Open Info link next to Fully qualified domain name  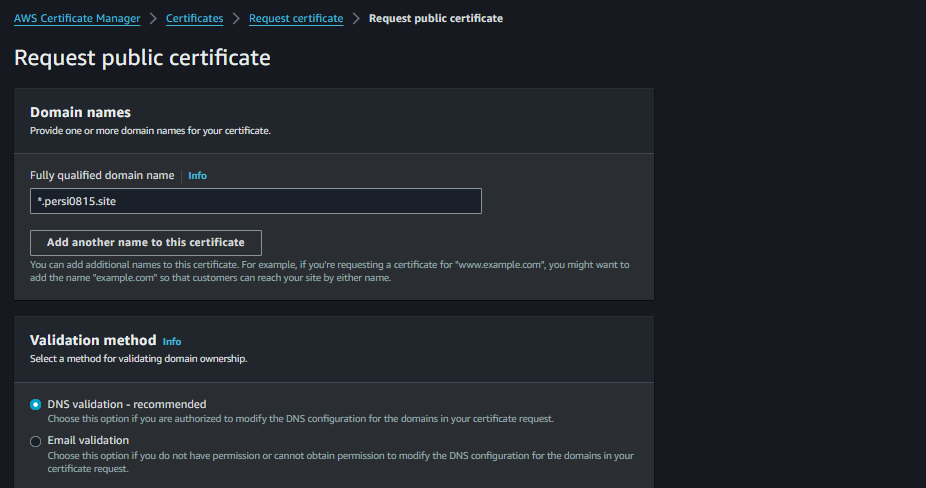197,175
